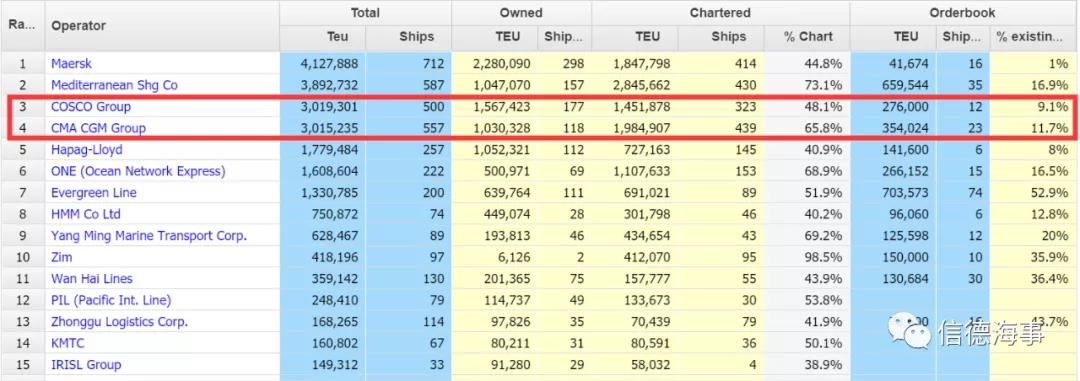1080x381 pixels.
Task: Select the COSCO Group link
Action: pos(91,107)
